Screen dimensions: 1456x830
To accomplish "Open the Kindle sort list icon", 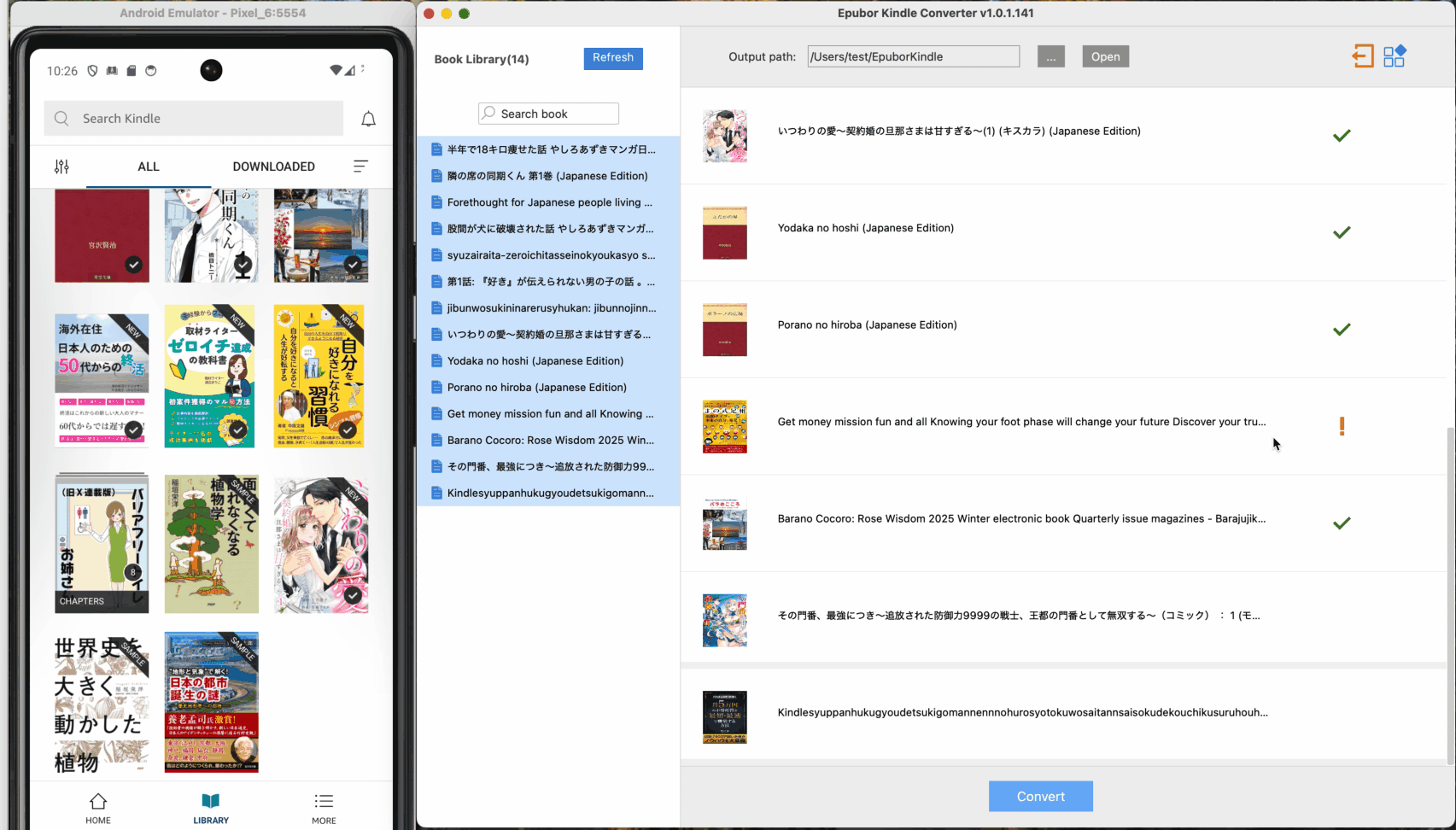I will [360, 167].
